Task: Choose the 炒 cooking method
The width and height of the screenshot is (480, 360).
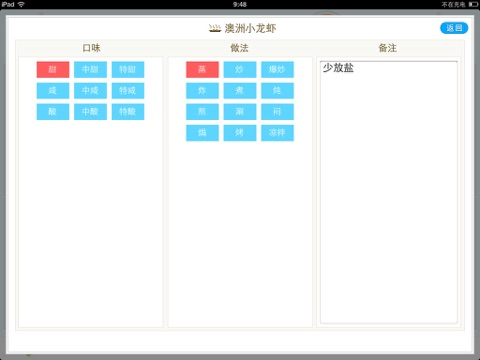Action: point(240,69)
